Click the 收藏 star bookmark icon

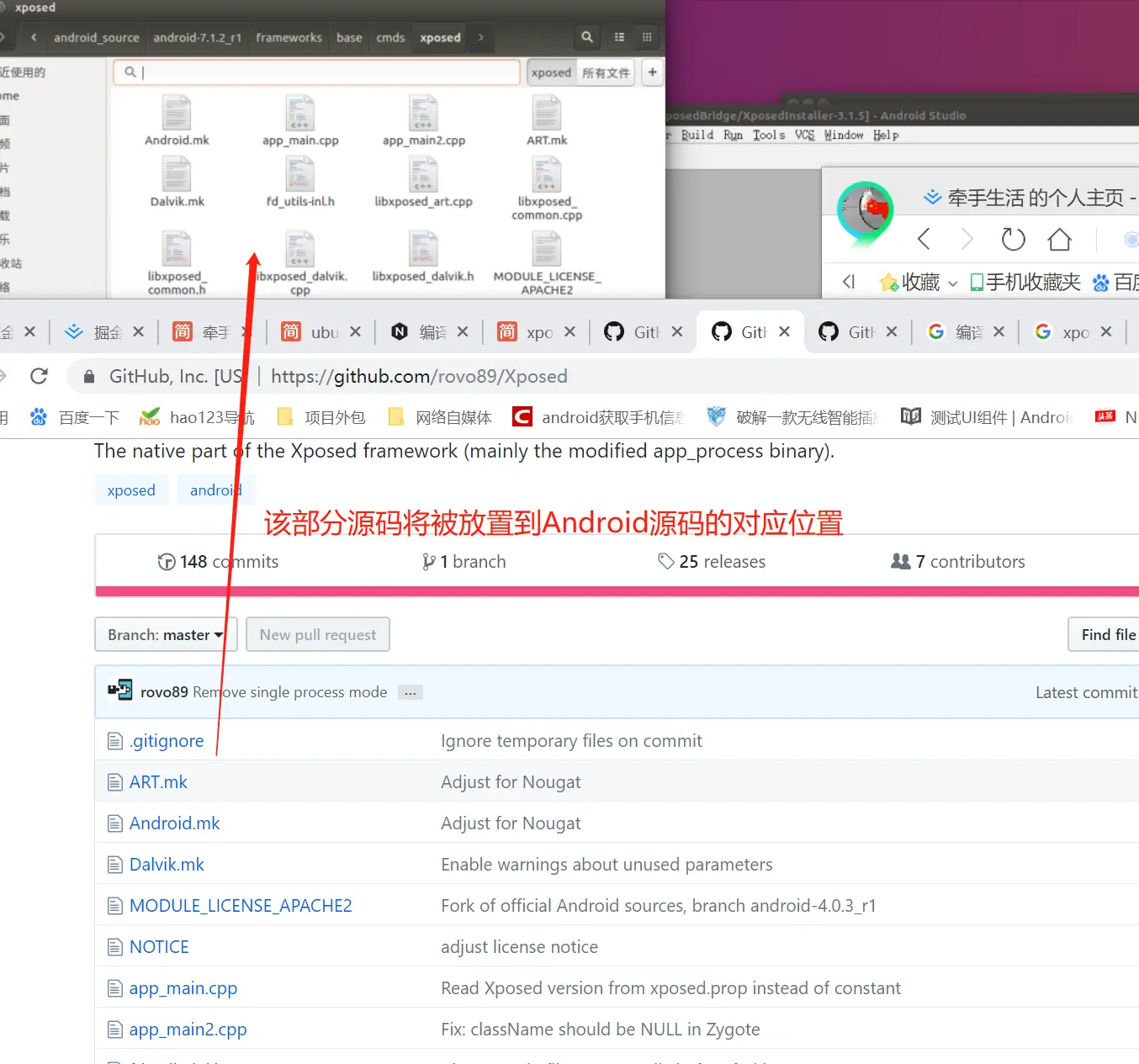[888, 283]
